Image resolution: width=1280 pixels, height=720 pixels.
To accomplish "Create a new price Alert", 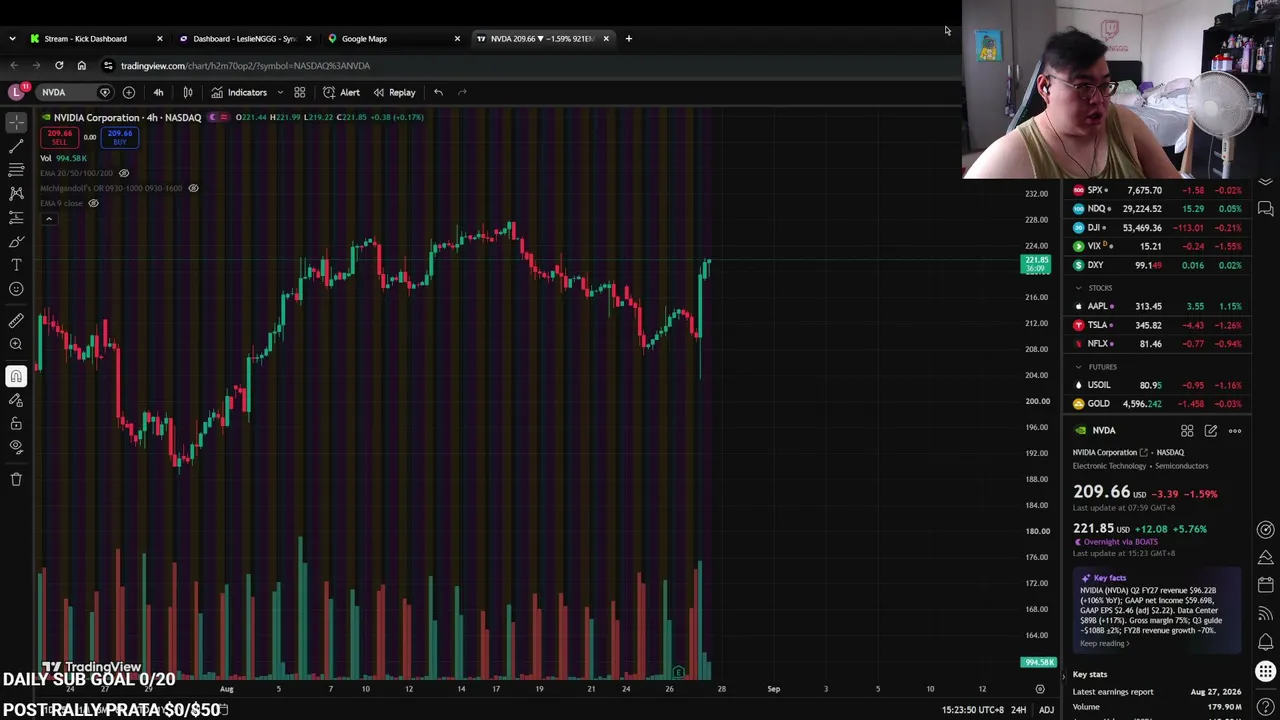I will pos(341,92).
